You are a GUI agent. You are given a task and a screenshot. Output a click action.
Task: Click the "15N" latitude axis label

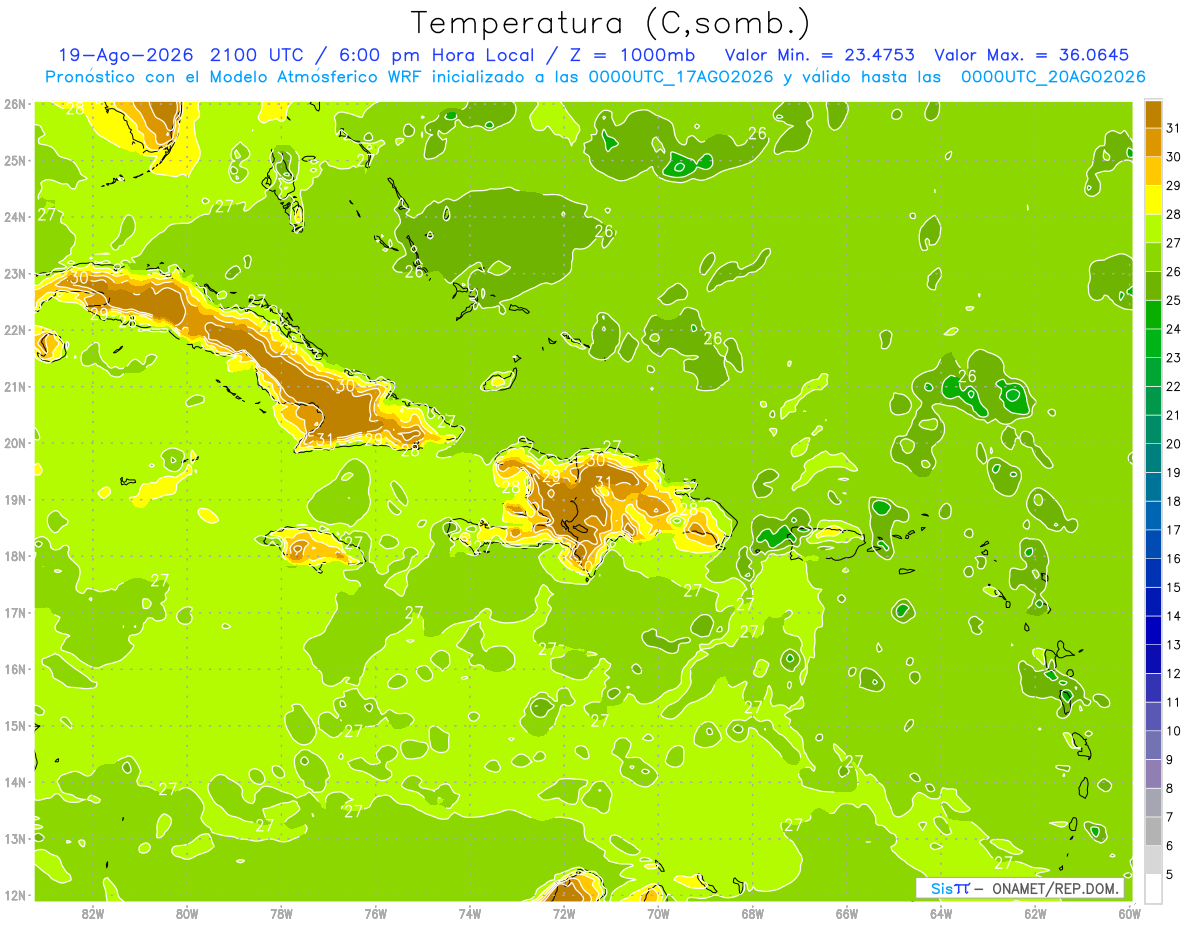click(15, 725)
